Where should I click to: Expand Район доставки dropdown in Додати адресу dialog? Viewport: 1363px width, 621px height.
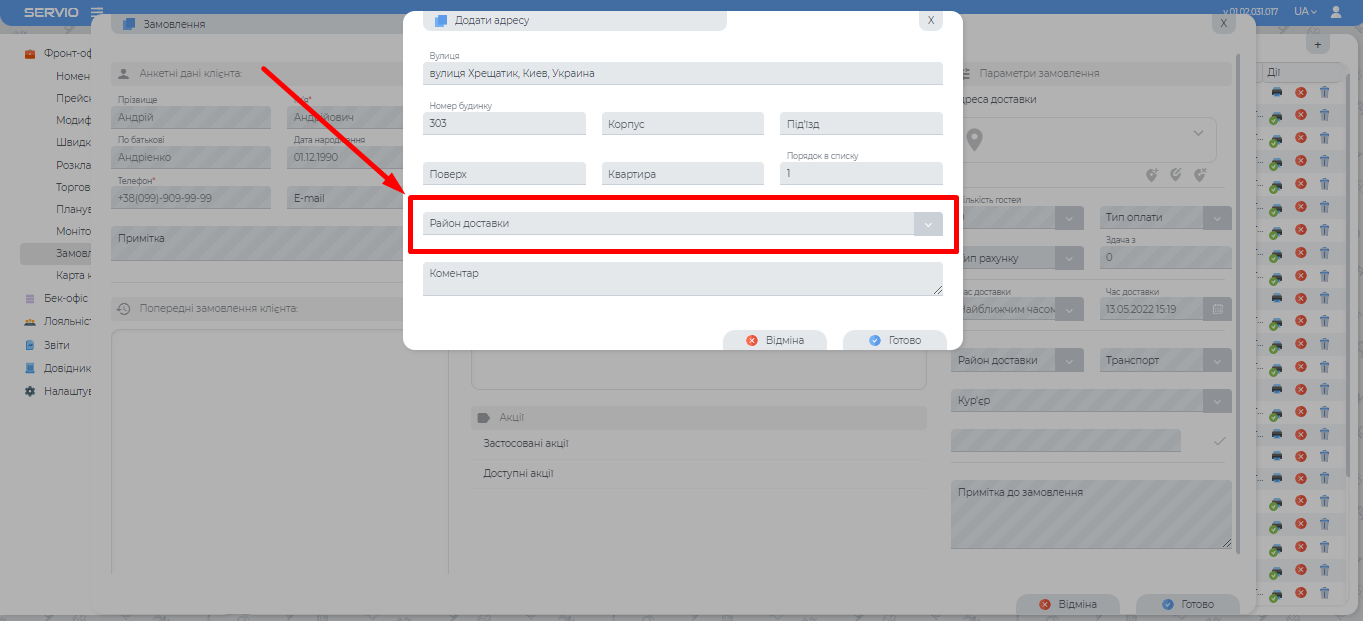coord(928,224)
